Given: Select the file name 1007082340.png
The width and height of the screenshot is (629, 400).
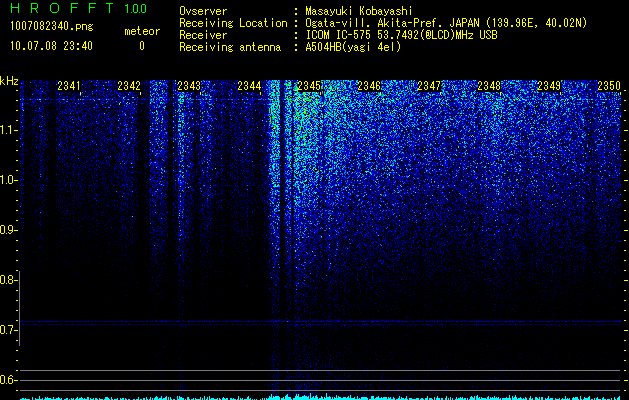Looking at the screenshot, I should (x=52, y=27).
